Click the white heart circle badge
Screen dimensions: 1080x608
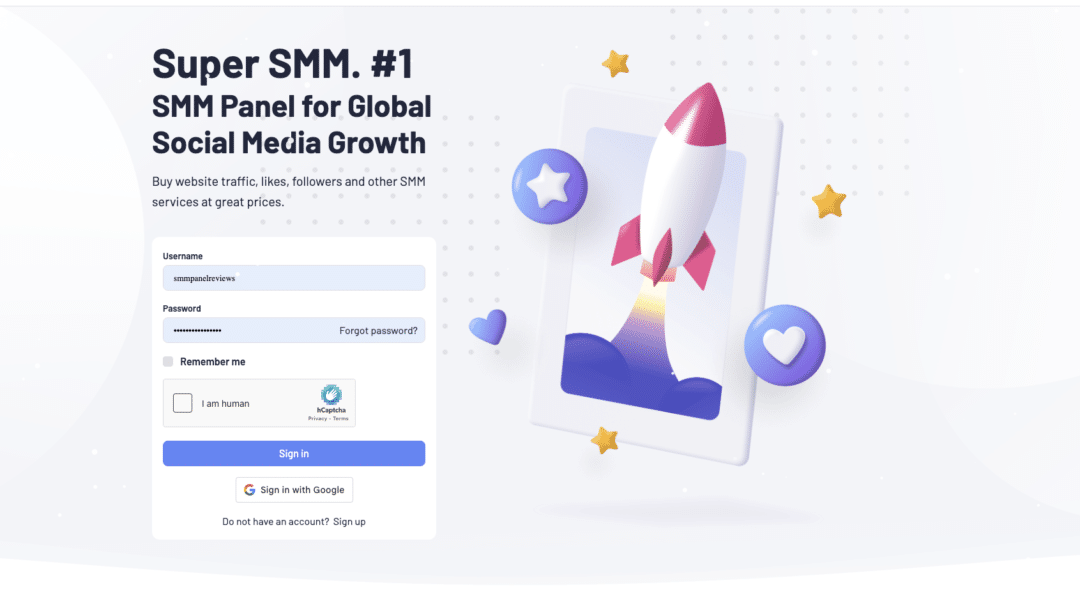[x=785, y=345]
